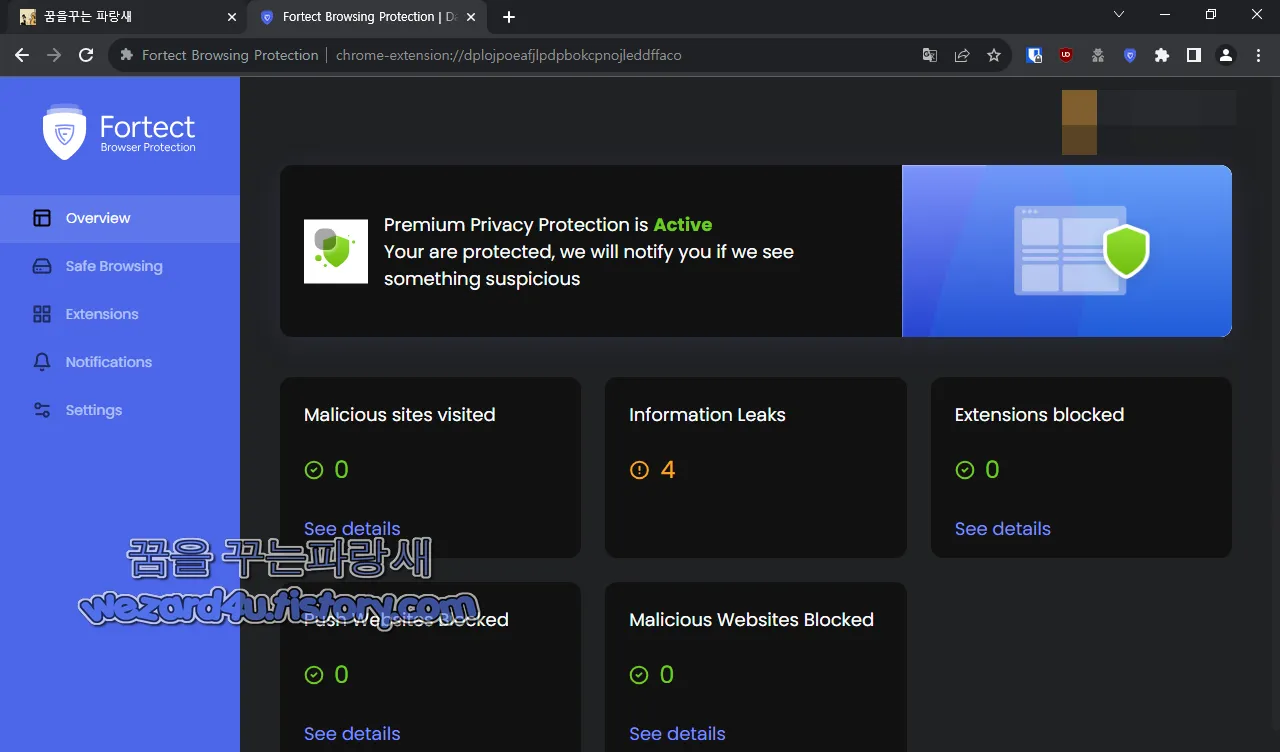Open a new browser tab
This screenshot has height=752, width=1280.
pyautogui.click(x=509, y=17)
